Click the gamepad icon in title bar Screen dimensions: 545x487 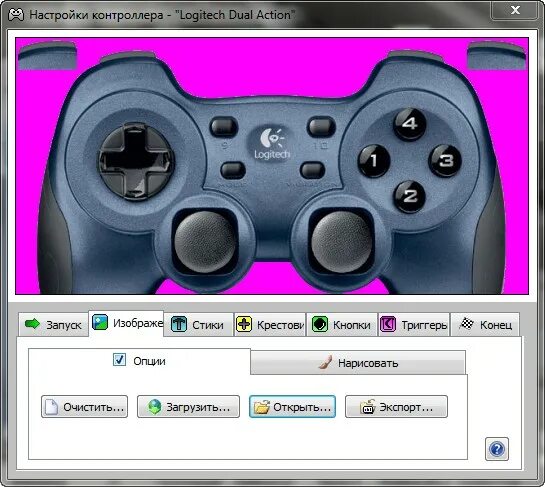click(16, 15)
